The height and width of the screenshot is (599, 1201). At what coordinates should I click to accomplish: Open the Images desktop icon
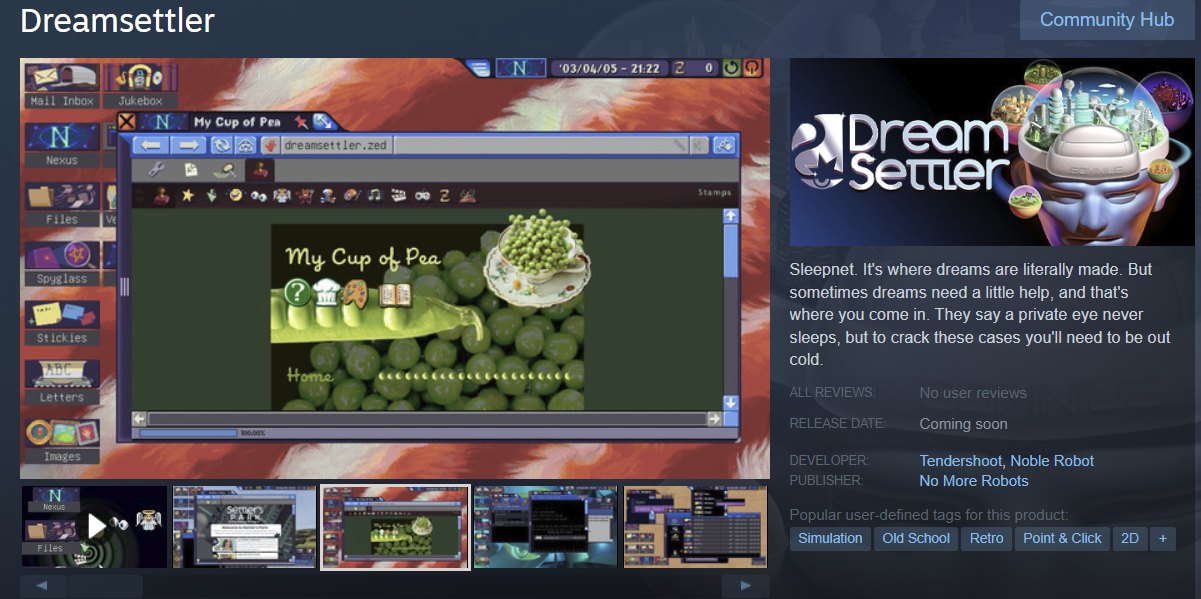click(x=62, y=441)
